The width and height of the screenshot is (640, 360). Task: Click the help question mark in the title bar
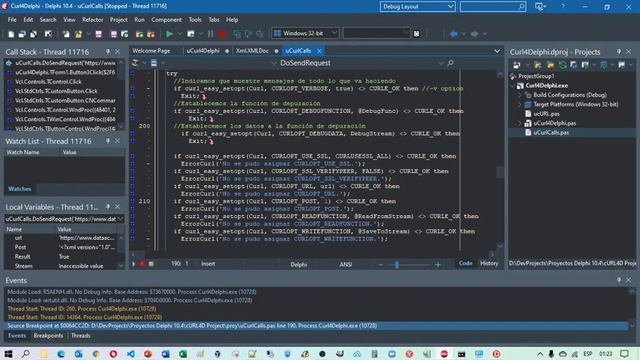[x=563, y=7]
